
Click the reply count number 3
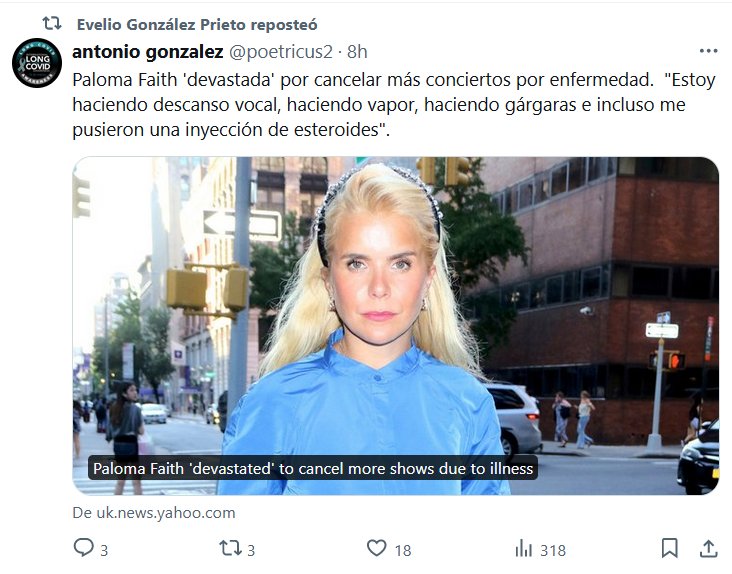[x=104, y=551]
